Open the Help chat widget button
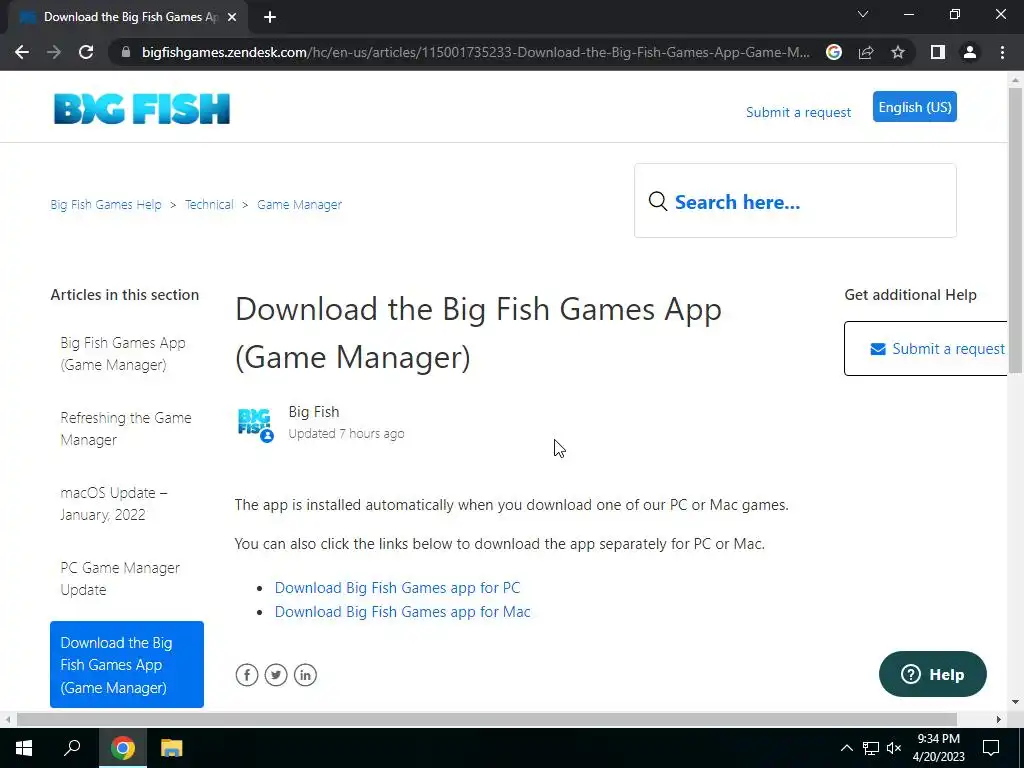Viewport: 1024px width, 768px height. pyautogui.click(x=933, y=674)
